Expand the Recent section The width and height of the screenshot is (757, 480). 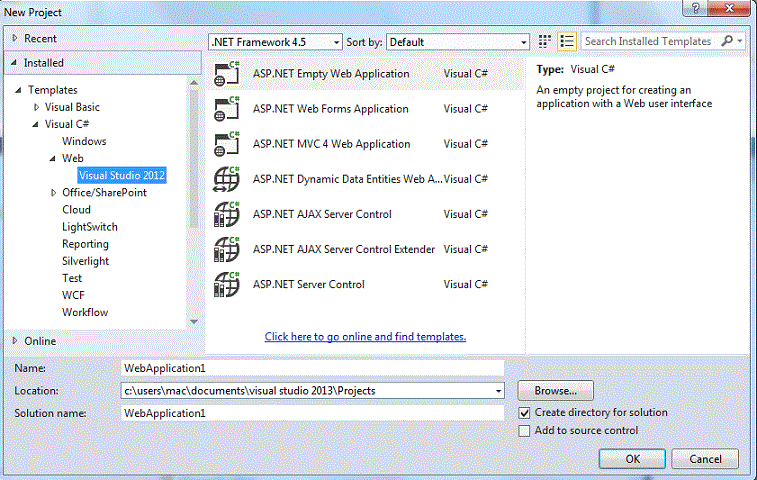click(x=14, y=38)
